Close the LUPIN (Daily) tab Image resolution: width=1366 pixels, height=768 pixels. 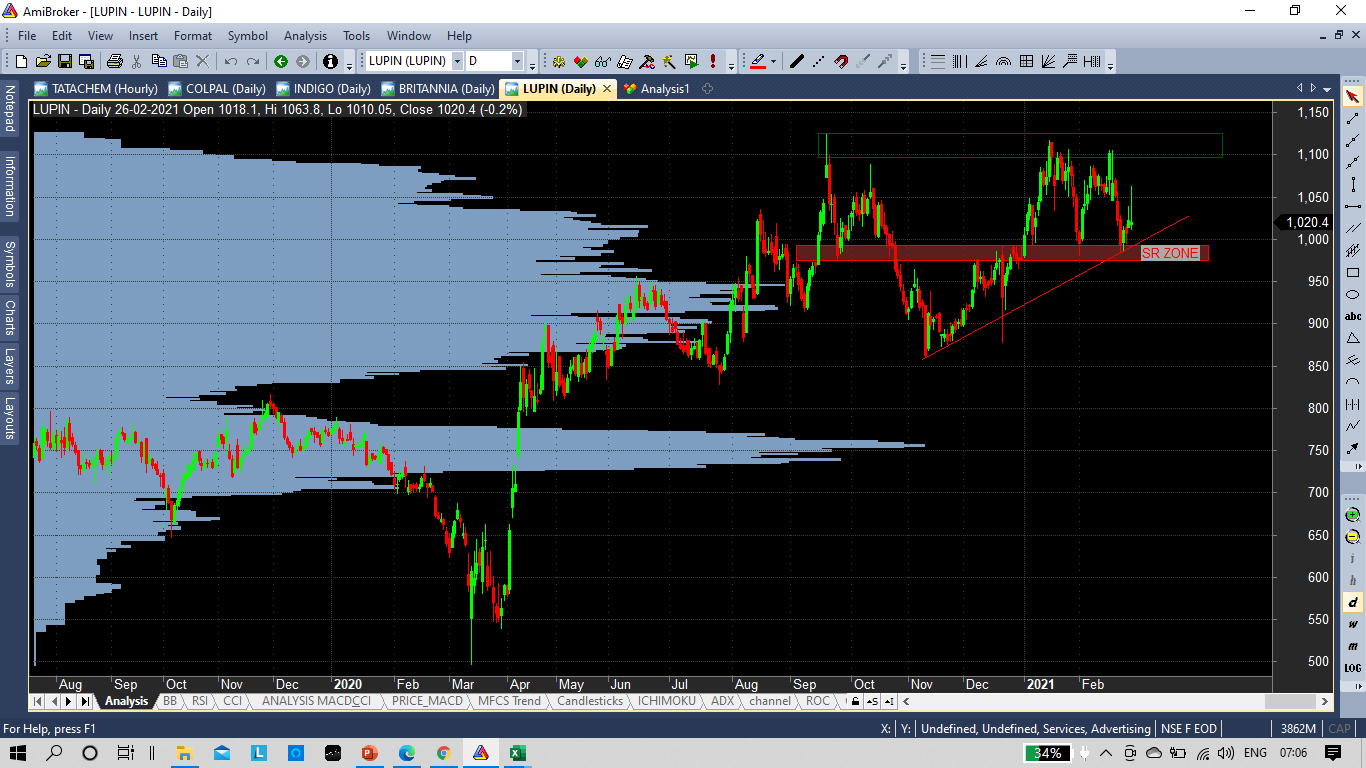pyautogui.click(x=606, y=88)
